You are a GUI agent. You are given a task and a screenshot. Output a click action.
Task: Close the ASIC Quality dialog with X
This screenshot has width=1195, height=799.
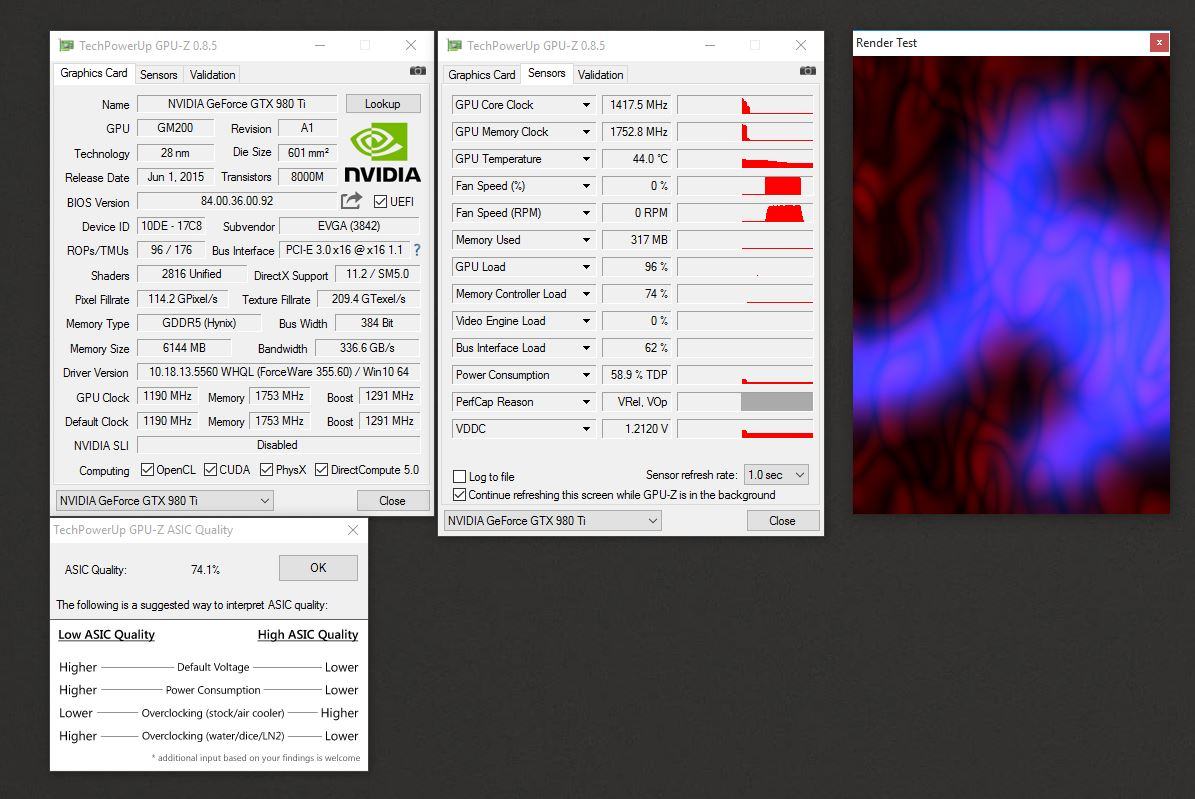tap(352, 530)
